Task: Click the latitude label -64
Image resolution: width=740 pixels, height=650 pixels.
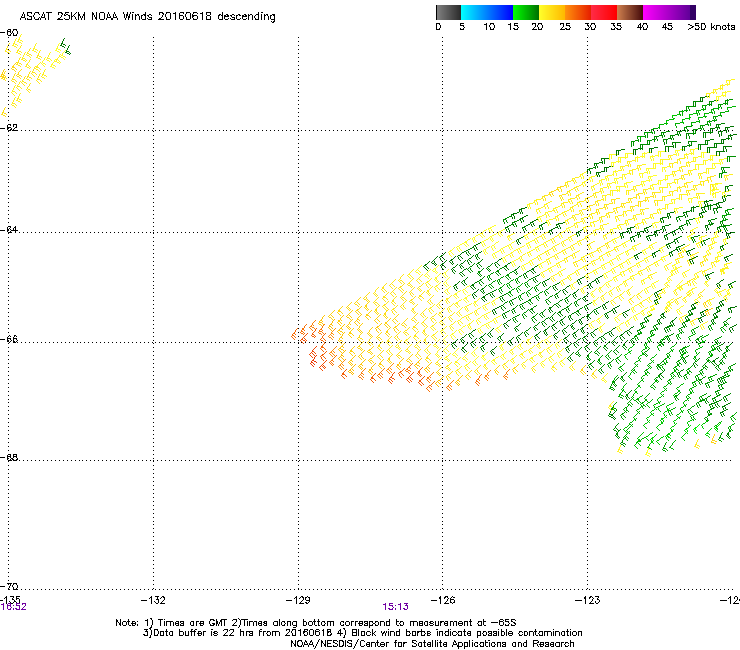Action: (x=9, y=230)
